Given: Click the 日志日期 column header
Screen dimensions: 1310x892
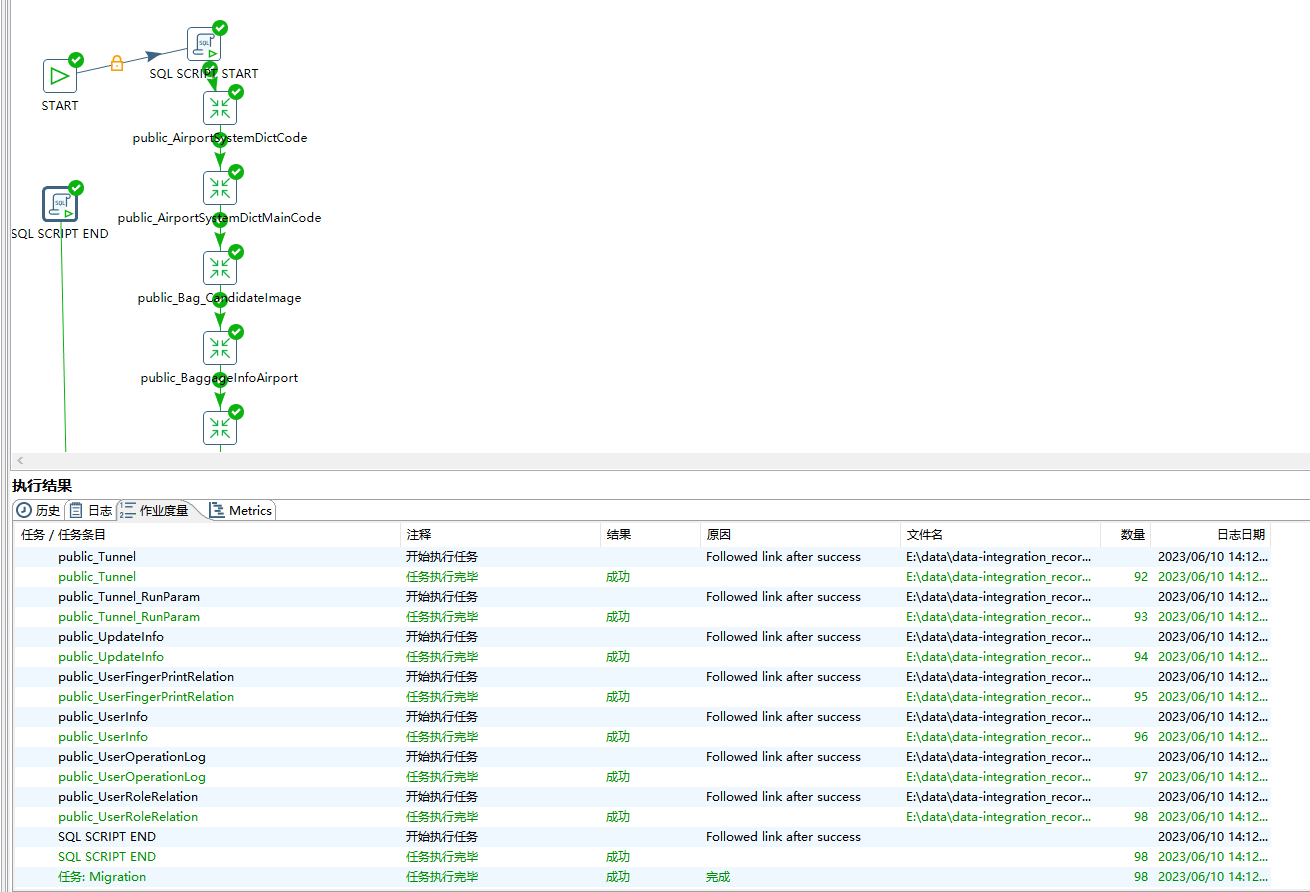Looking at the screenshot, I should 1211,535.
